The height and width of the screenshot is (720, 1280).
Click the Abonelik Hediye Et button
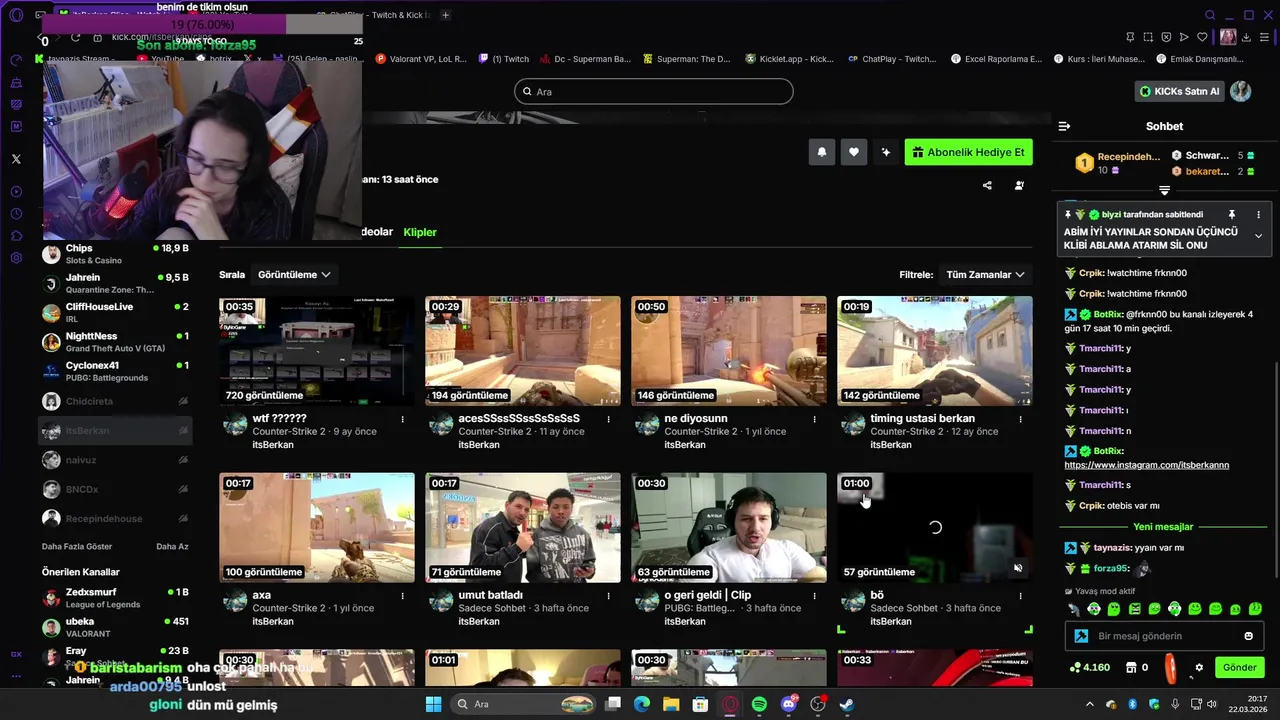tap(969, 152)
